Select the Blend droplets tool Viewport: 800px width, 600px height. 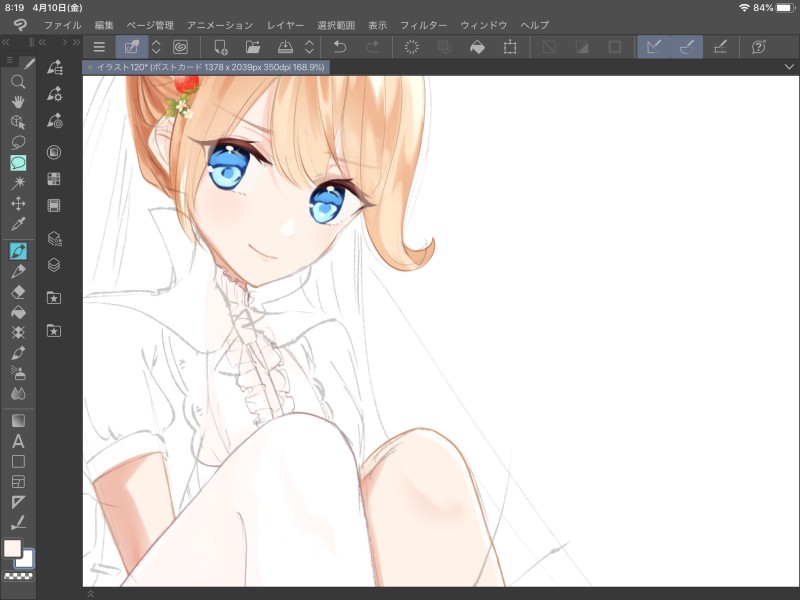tap(18, 393)
